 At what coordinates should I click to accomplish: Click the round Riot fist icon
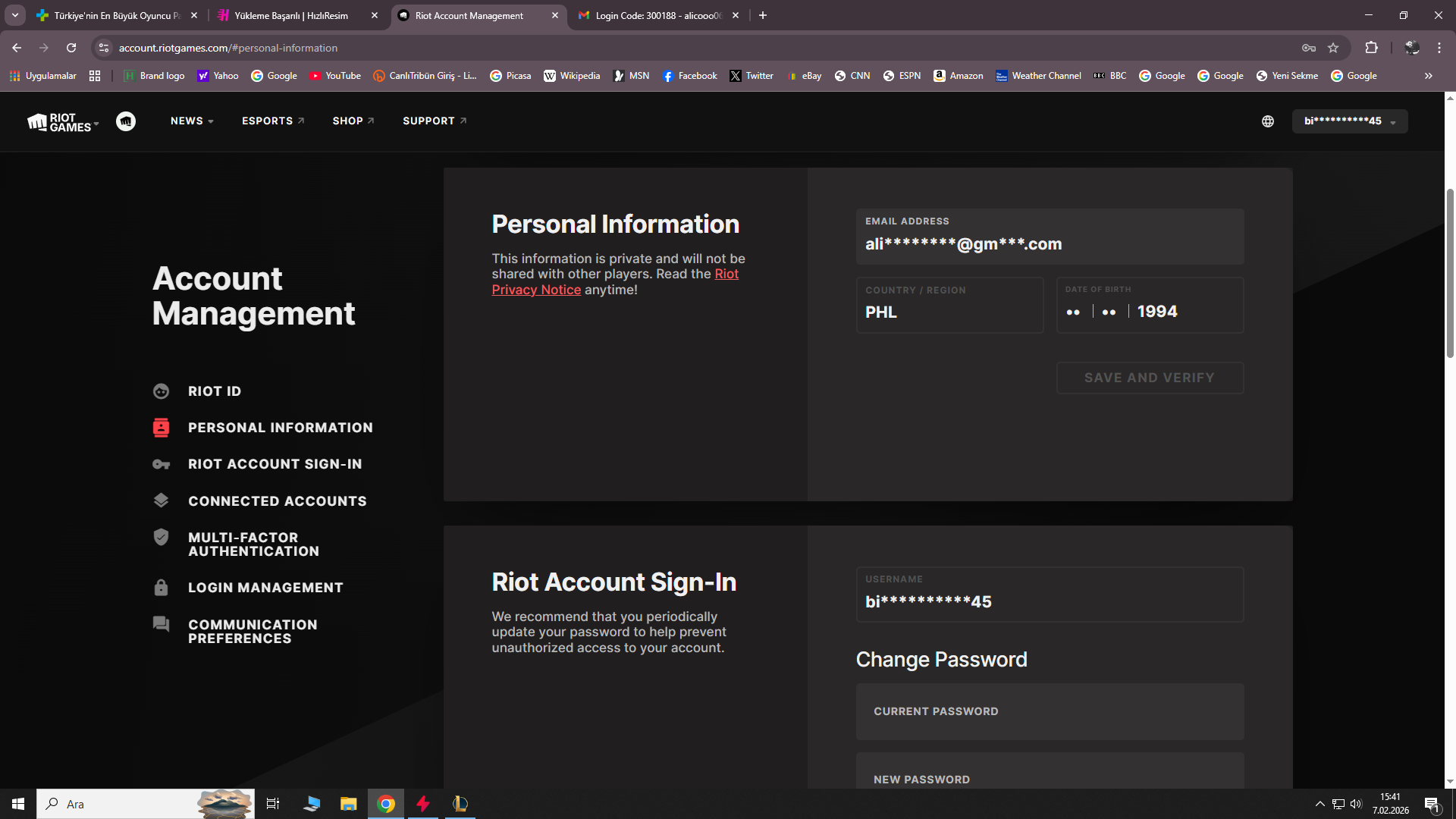click(126, 121)
